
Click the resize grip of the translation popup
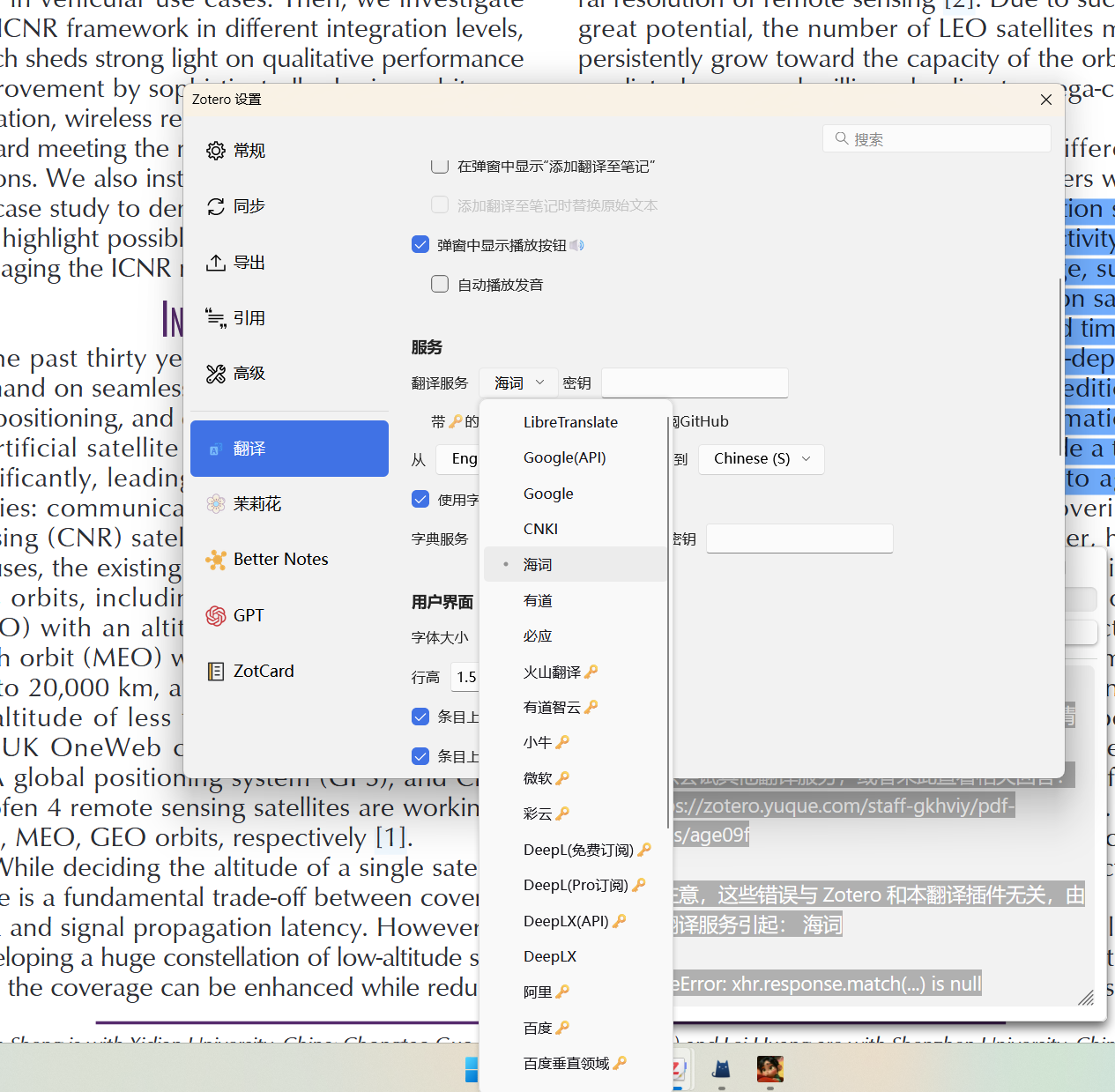tap(1086, 997)
